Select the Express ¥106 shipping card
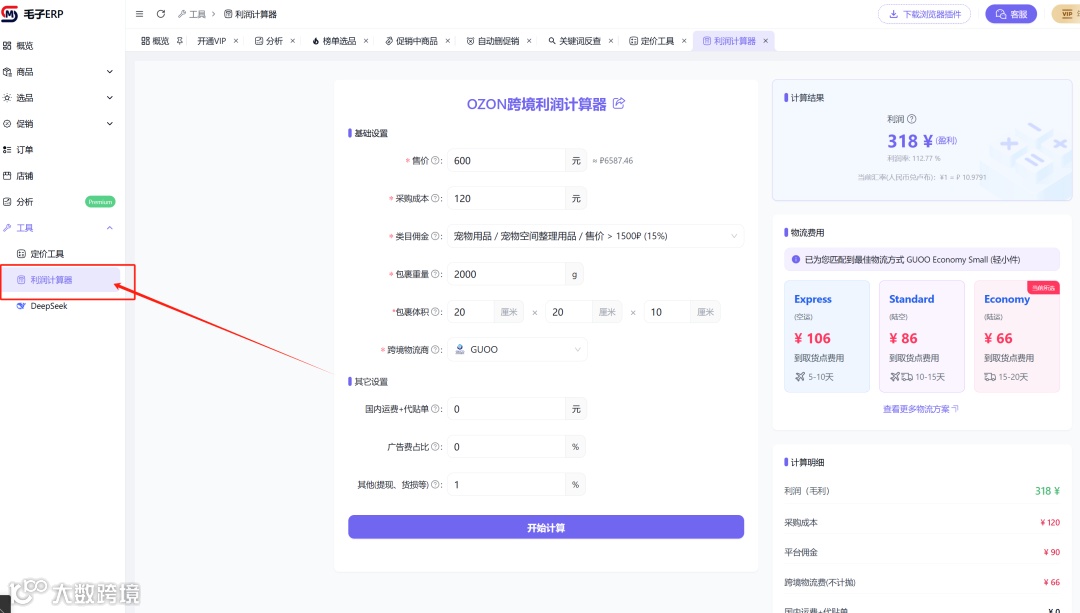This screenshot has height=613, width=1080. pyautogui.click(x=827, y=336)
